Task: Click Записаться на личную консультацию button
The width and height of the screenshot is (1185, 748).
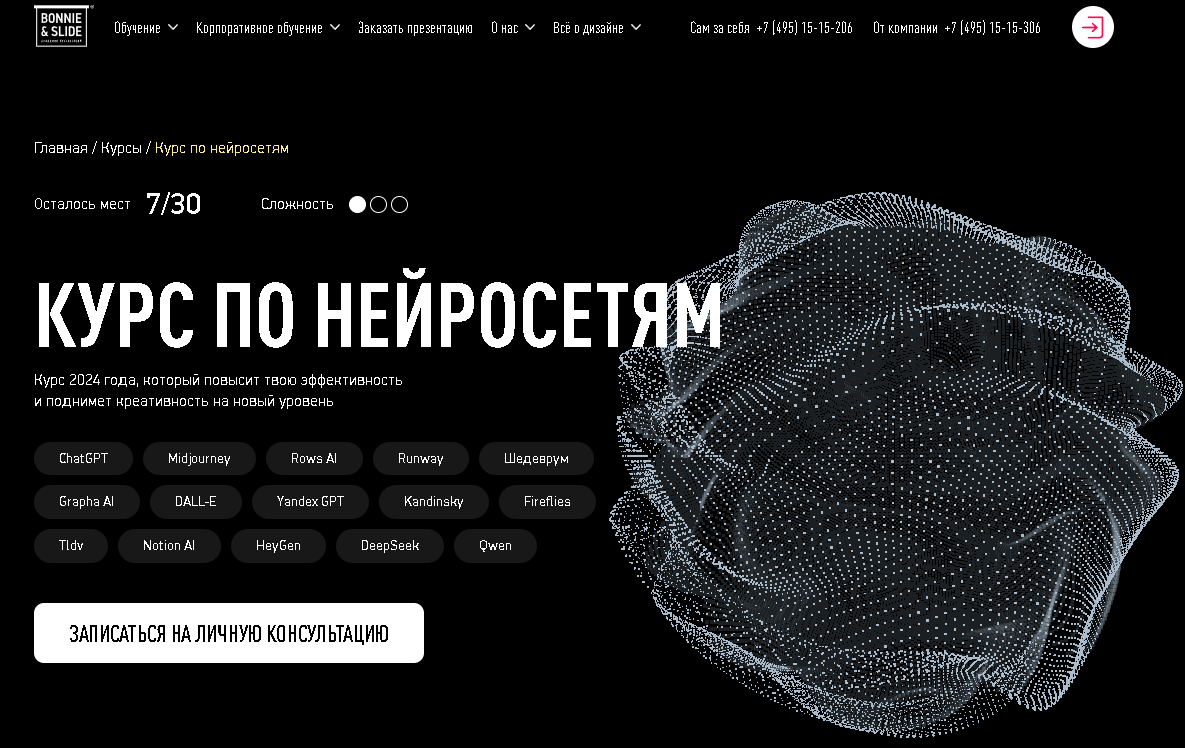Action: pos(229,633)
